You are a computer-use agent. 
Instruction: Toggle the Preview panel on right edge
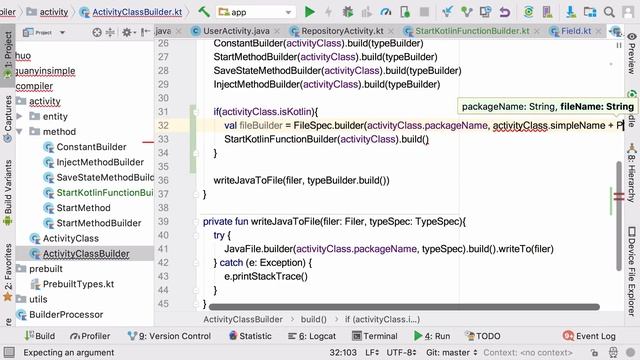coord(631,53)
